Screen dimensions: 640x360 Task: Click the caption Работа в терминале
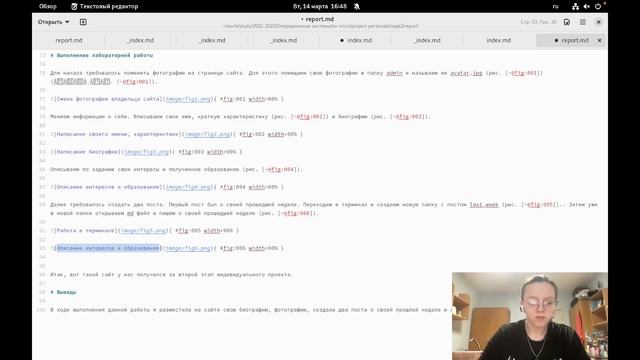coord(86,231)
